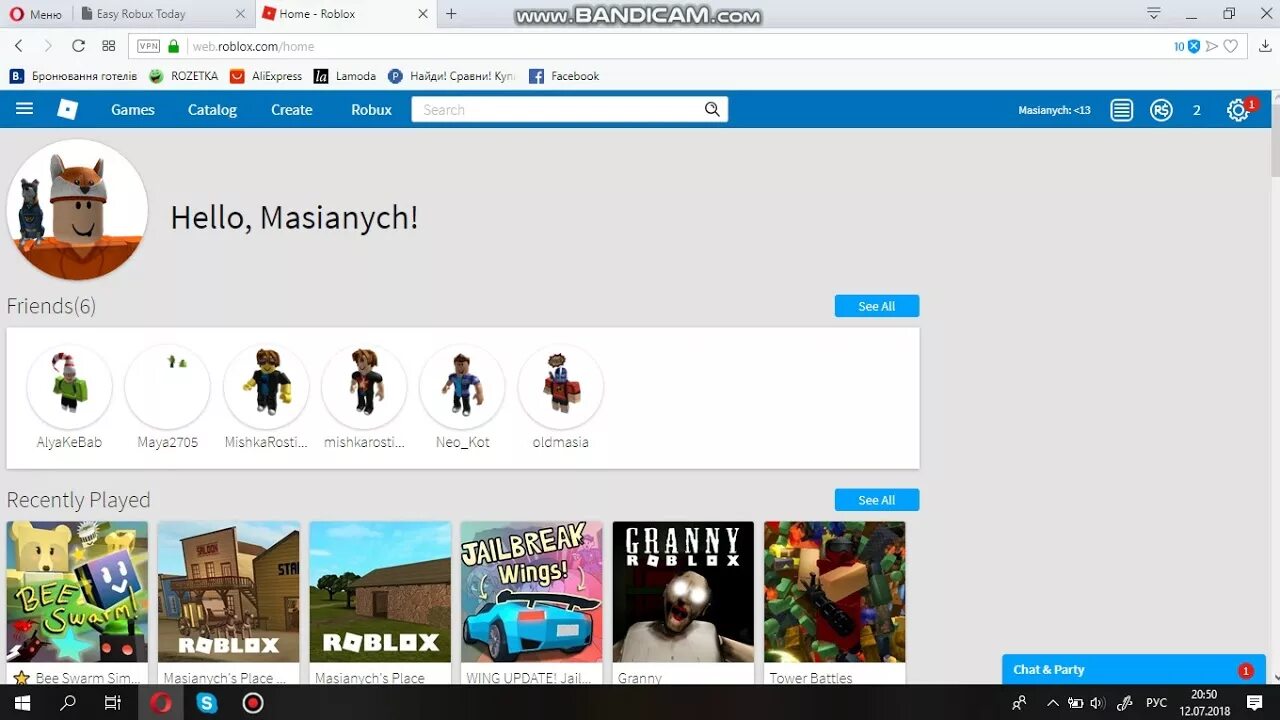Toggle the VPN badge in address bar
This screenshot has width=1280, height=720.
click(x=148, y=46)
